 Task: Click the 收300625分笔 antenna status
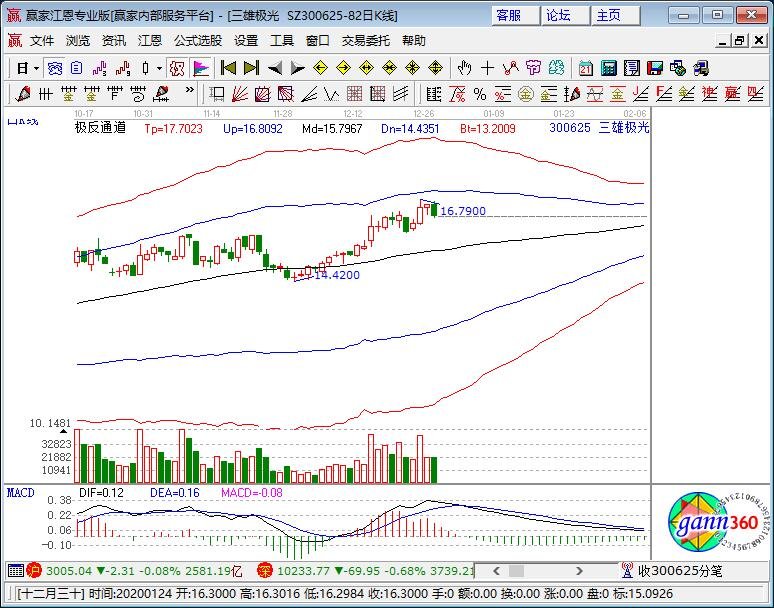(x=672, y=571)
